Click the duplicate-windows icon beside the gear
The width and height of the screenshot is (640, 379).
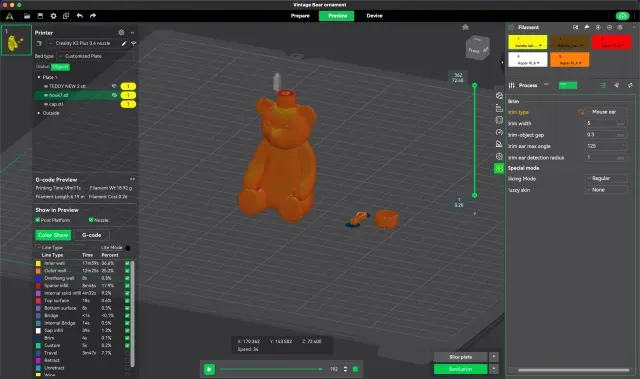point(66,16)
